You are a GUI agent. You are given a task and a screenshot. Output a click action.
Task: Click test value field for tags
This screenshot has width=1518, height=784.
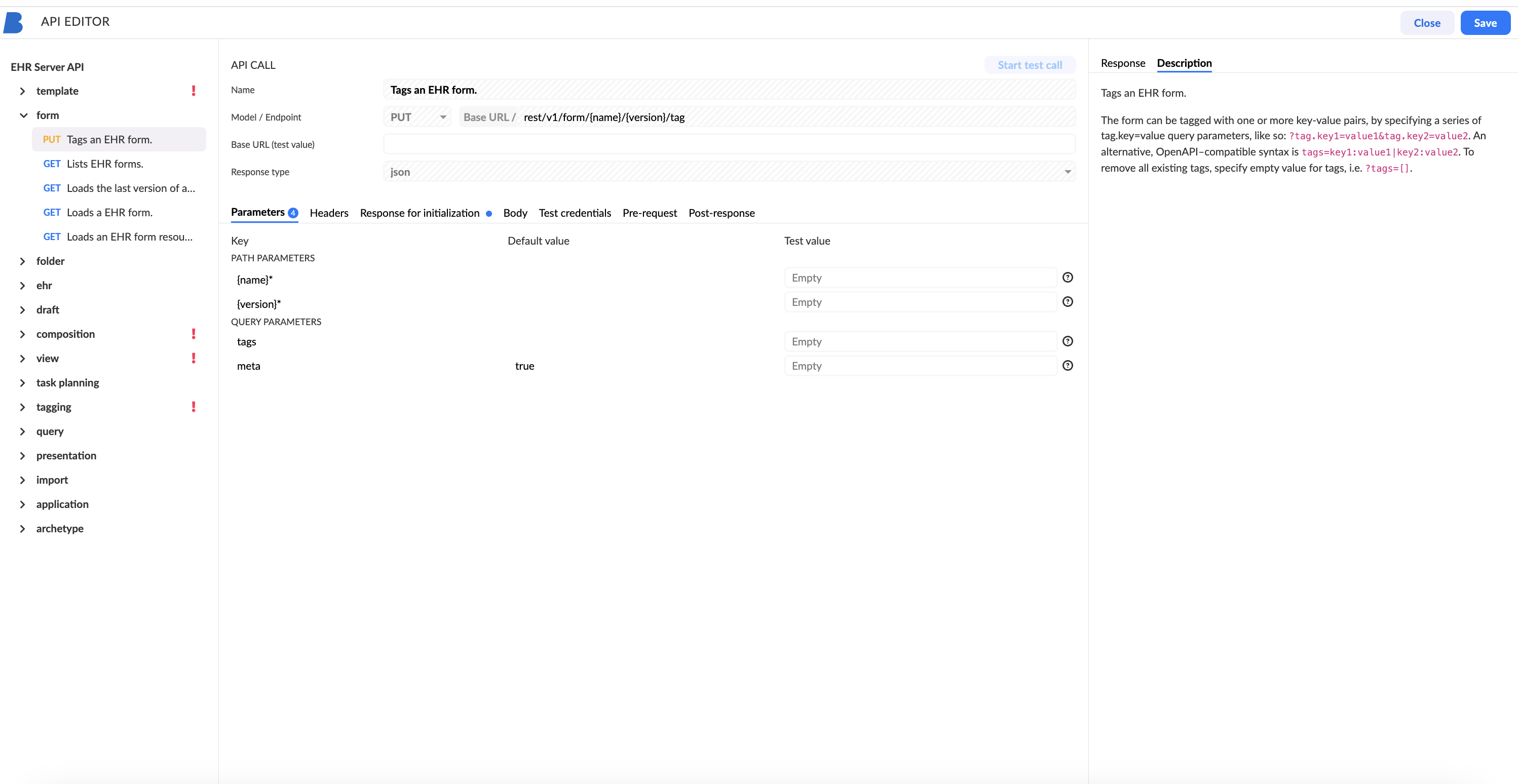921,342
